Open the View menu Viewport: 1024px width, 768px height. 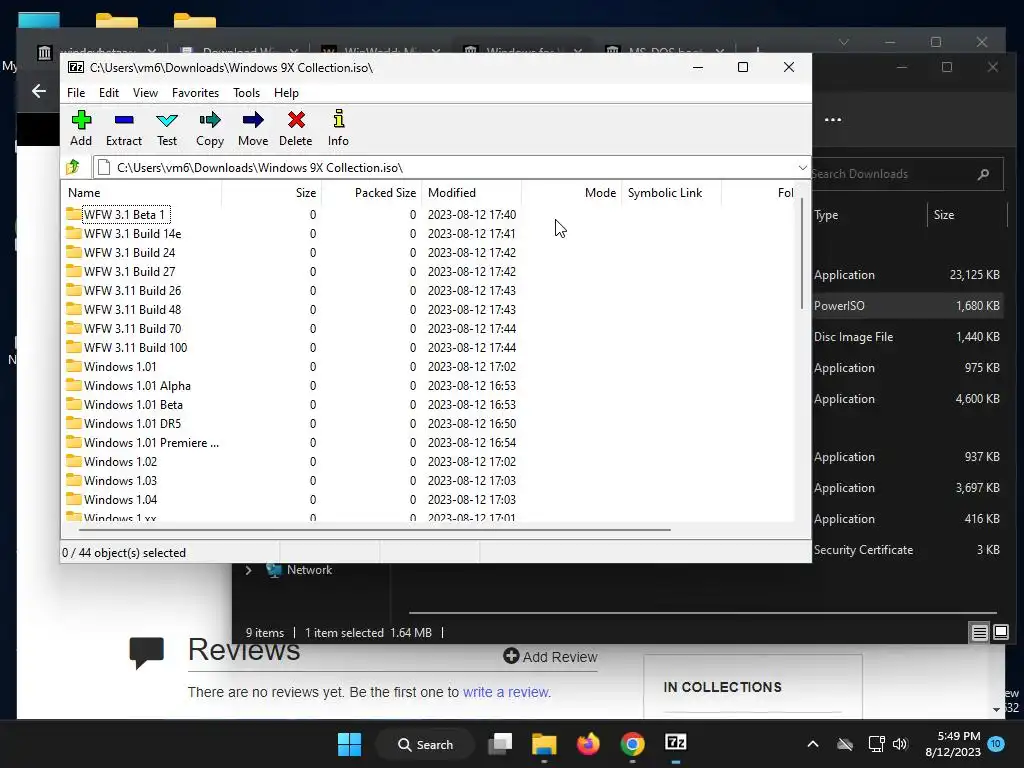click(x=145, y=93)
